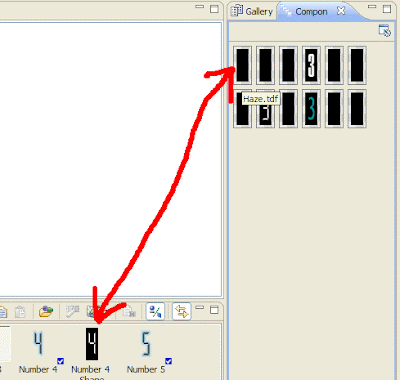Maximize the bottom number list panel
This screenshot has width=400, height=380.
pyautogui.click(x=214, y=310)
